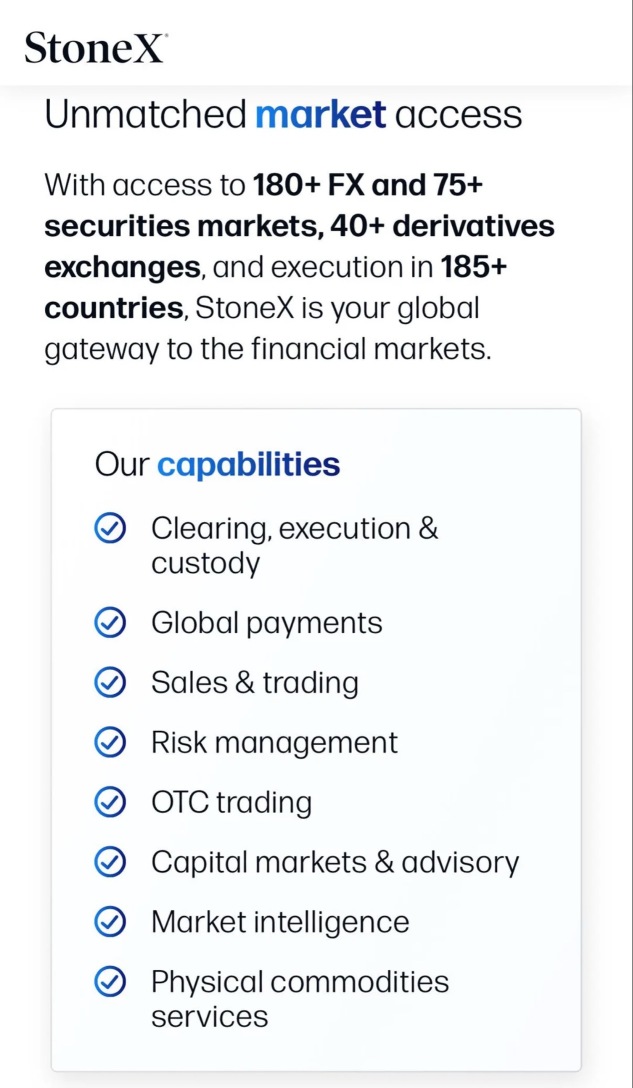Select the Risk management list item

point(274,743)
